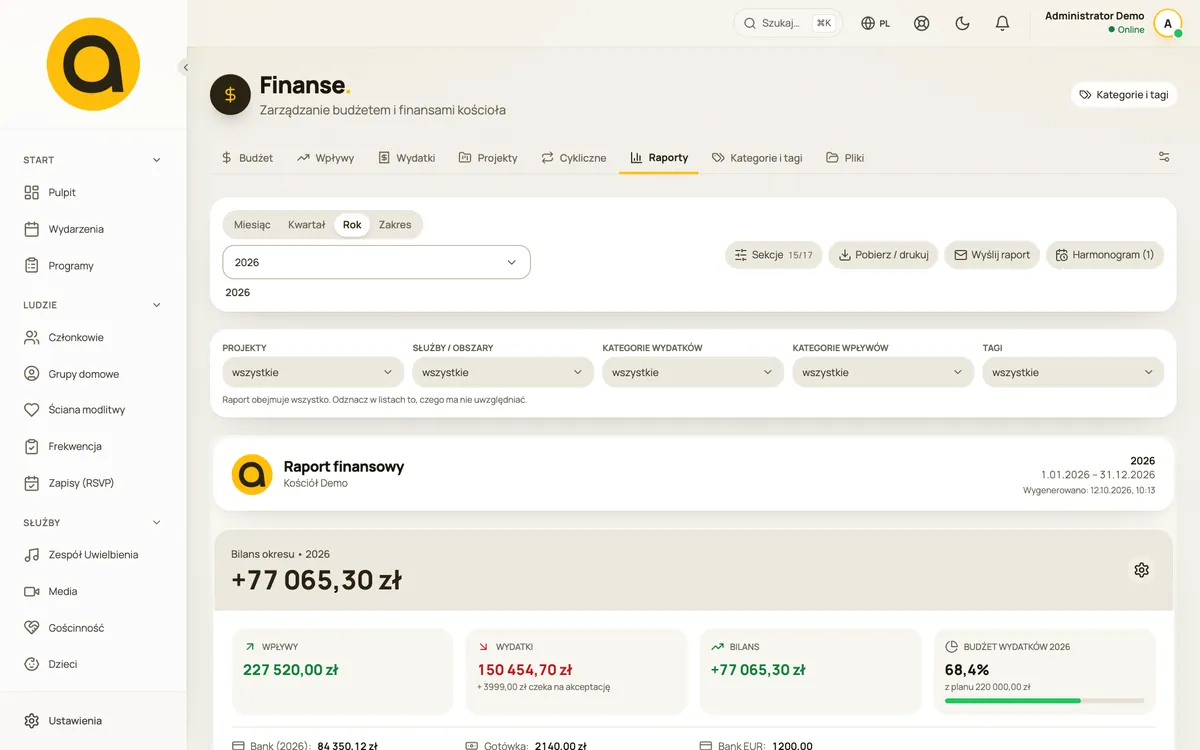Open Zespół Uwielbienia in sidebar
This screenshot has height=750, width=1200.
93,555
